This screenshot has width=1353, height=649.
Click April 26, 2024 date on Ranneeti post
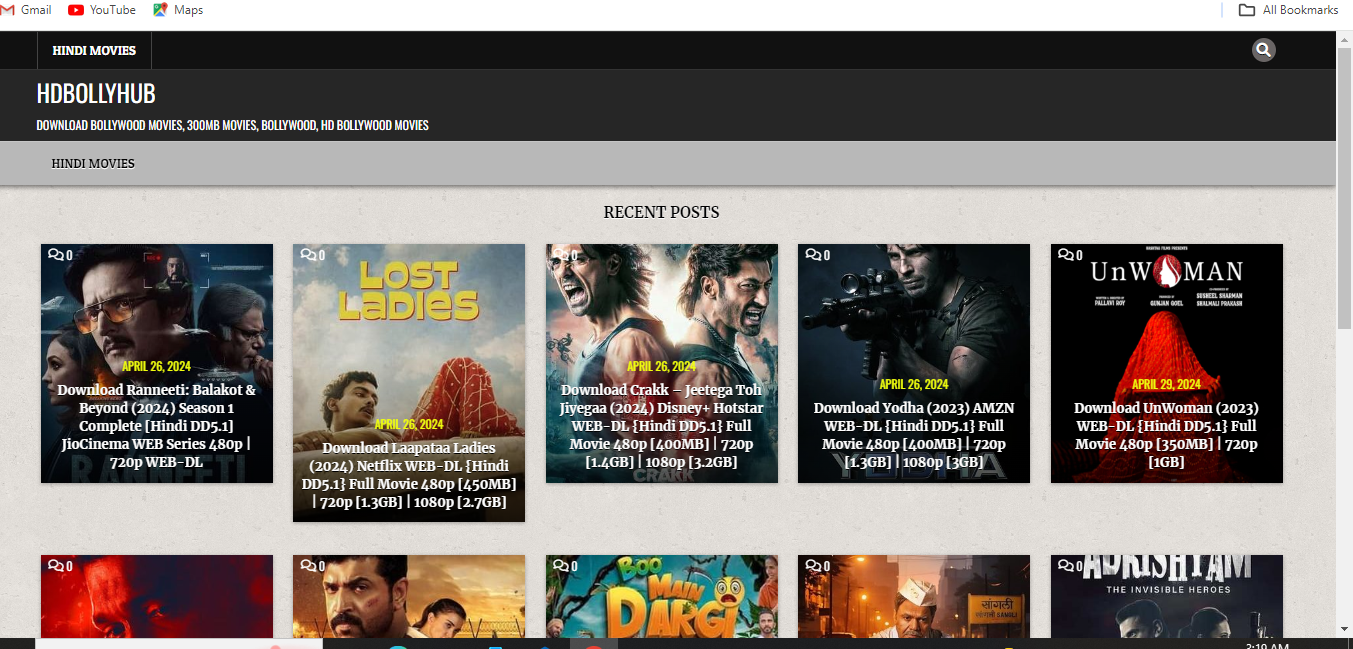pyautogui.click(x=157, y=366)
